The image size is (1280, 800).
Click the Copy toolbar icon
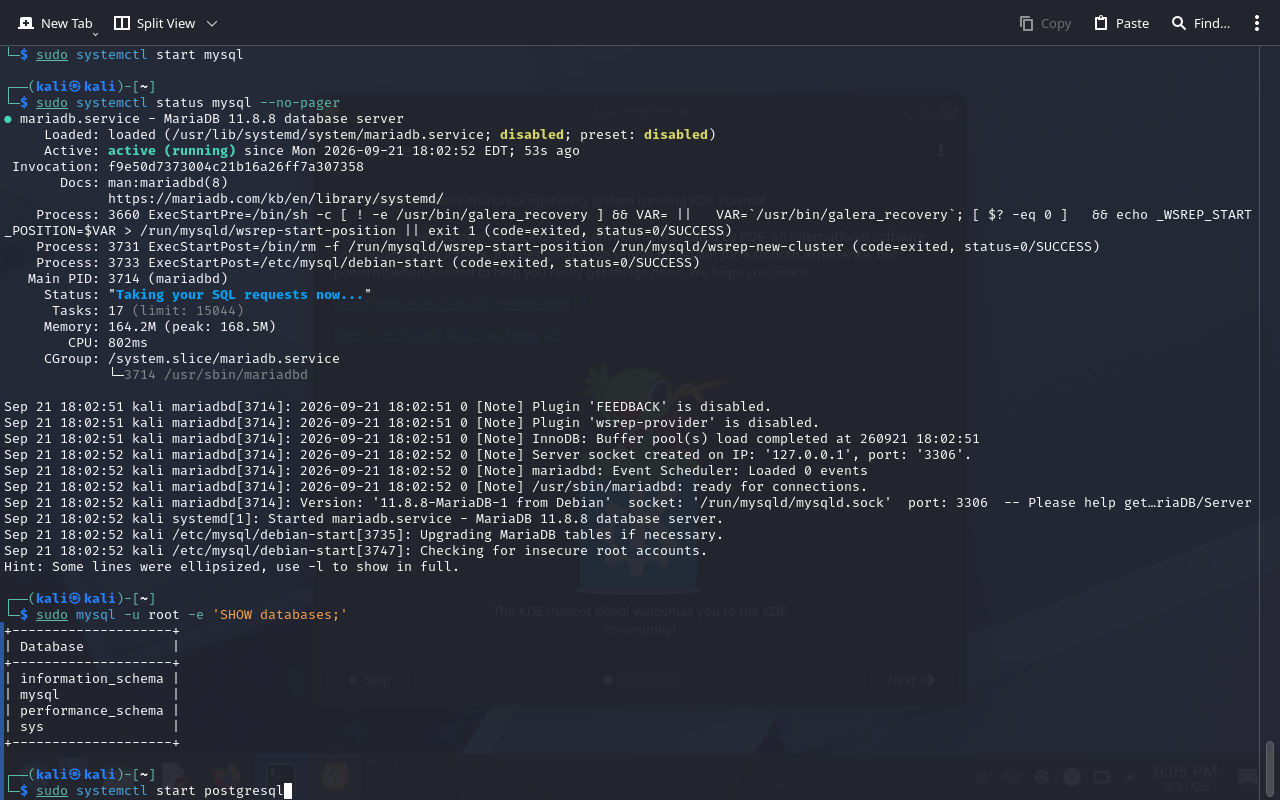(x=1045, y=23)
